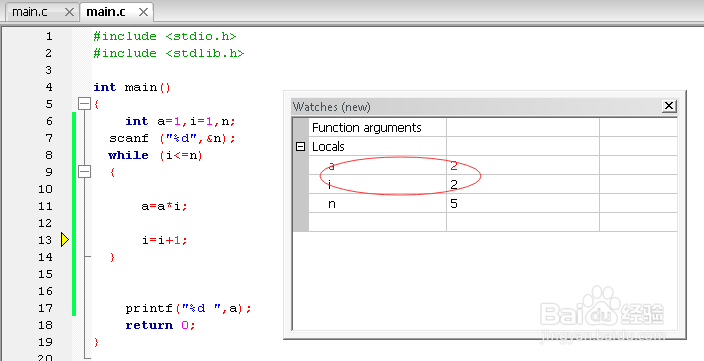Select variable a in the Watches list
This screenshot has width=704, height=361.
tap(332, 166)
